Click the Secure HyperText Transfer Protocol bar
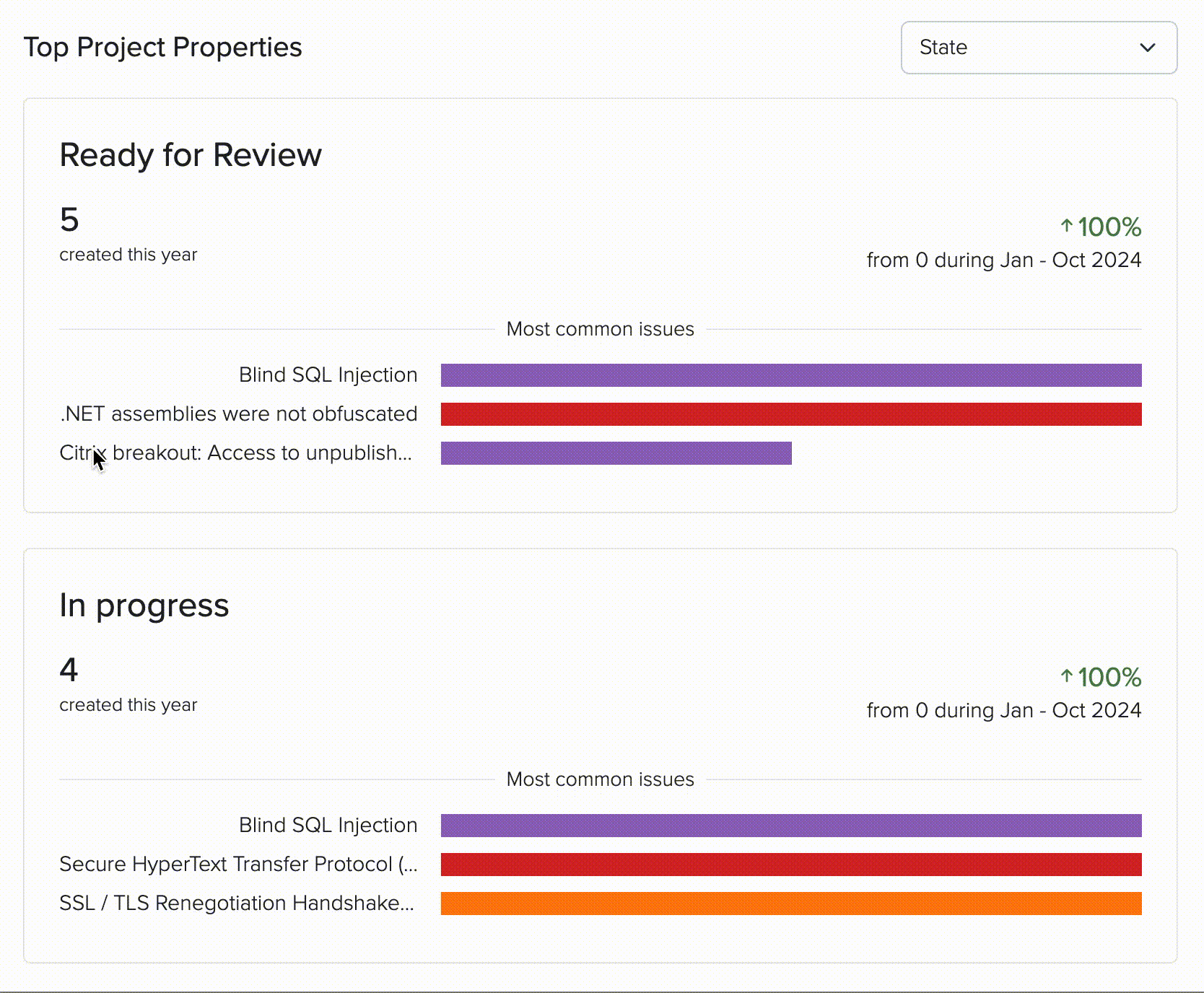Screen dimensions: 1204x993 [x=790, y=864]
